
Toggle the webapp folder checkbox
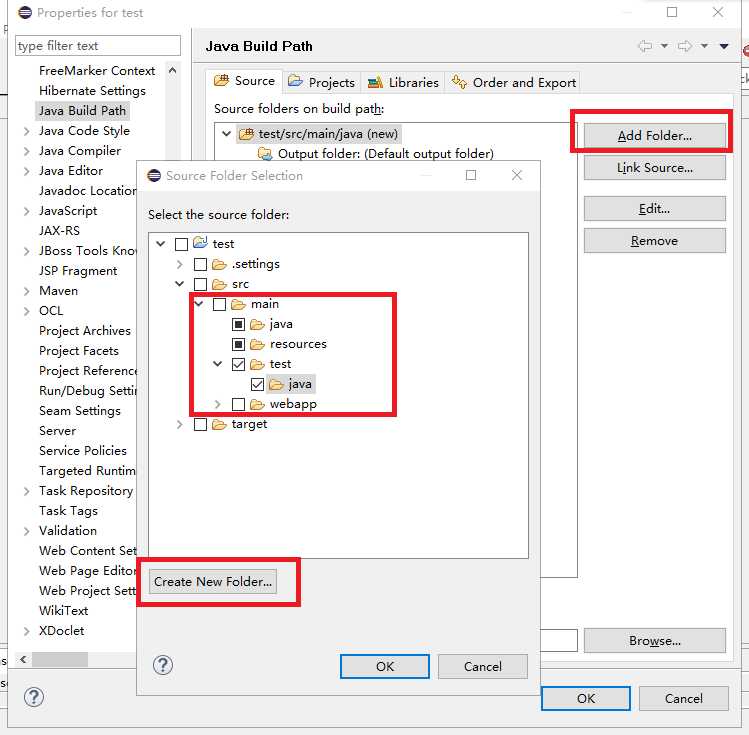click(238, 405)
